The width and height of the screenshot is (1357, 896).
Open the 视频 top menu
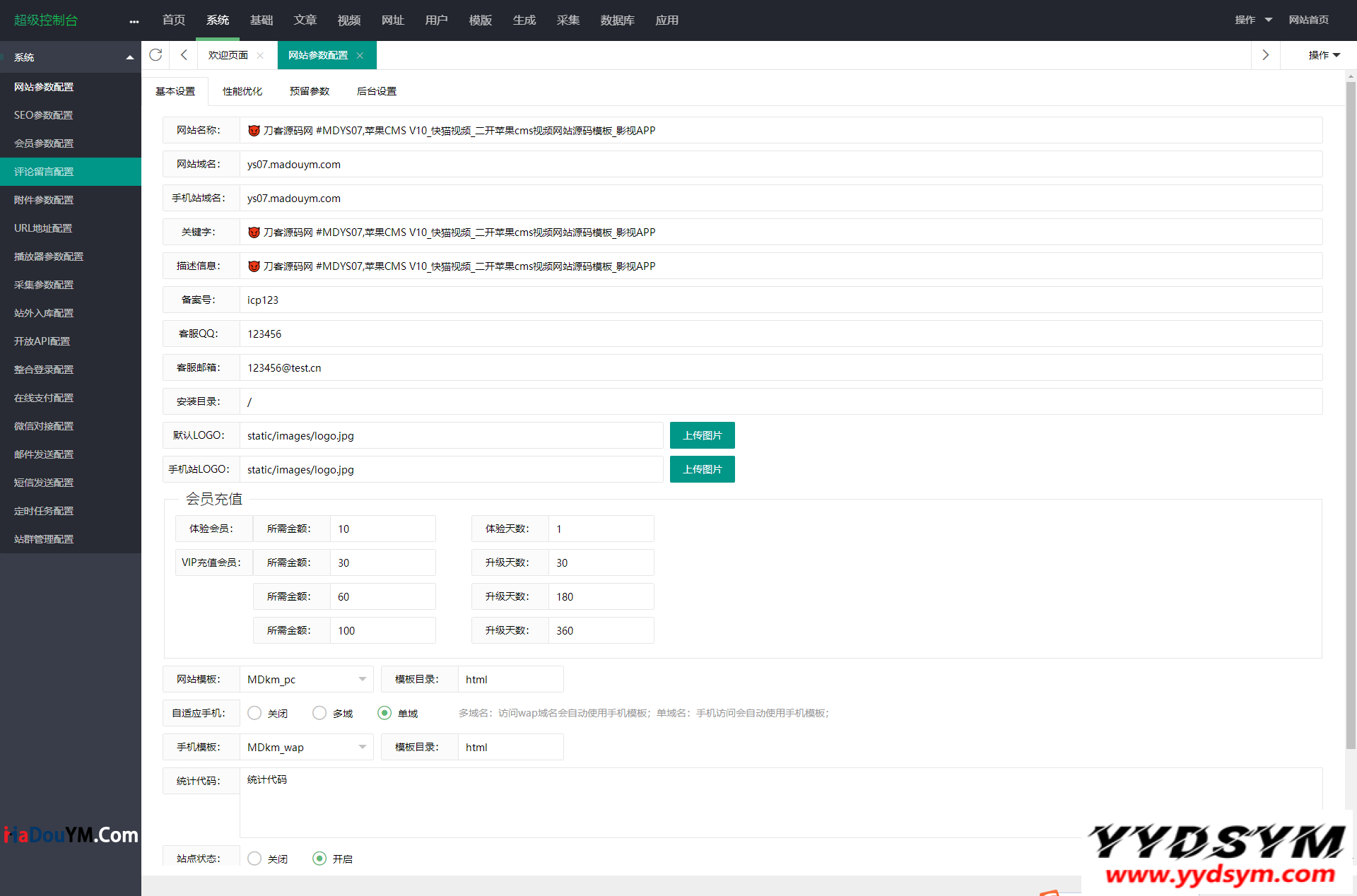348,20
